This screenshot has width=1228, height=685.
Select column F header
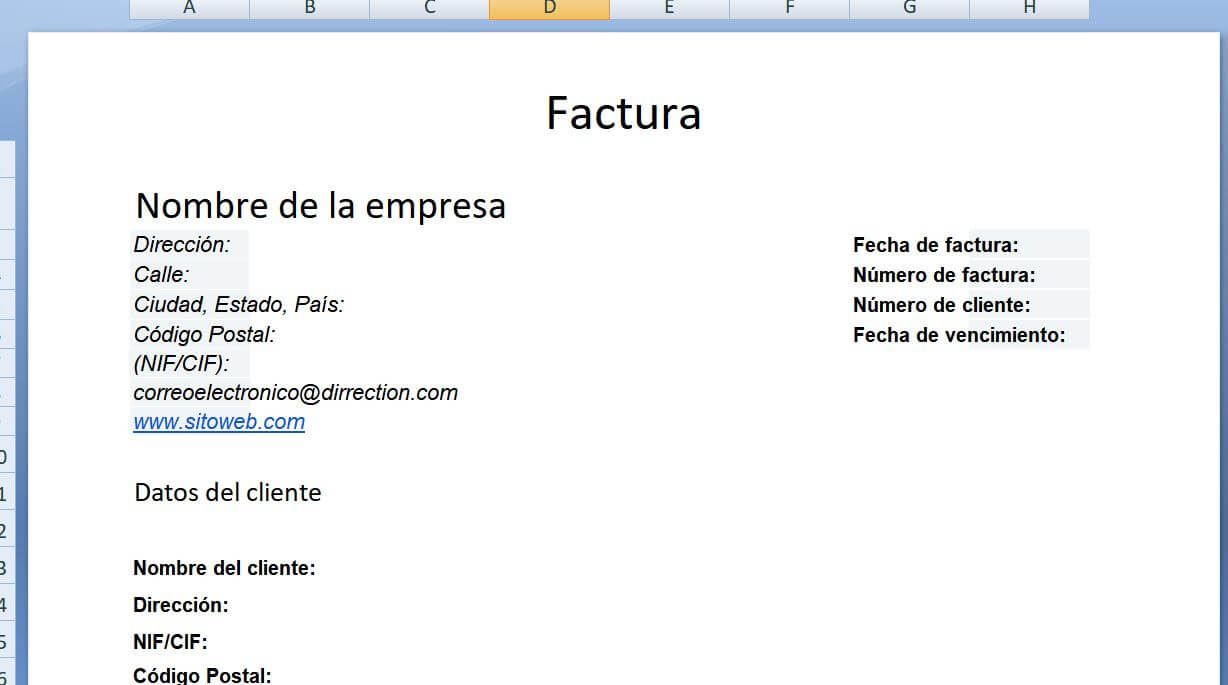pos(788,8)
